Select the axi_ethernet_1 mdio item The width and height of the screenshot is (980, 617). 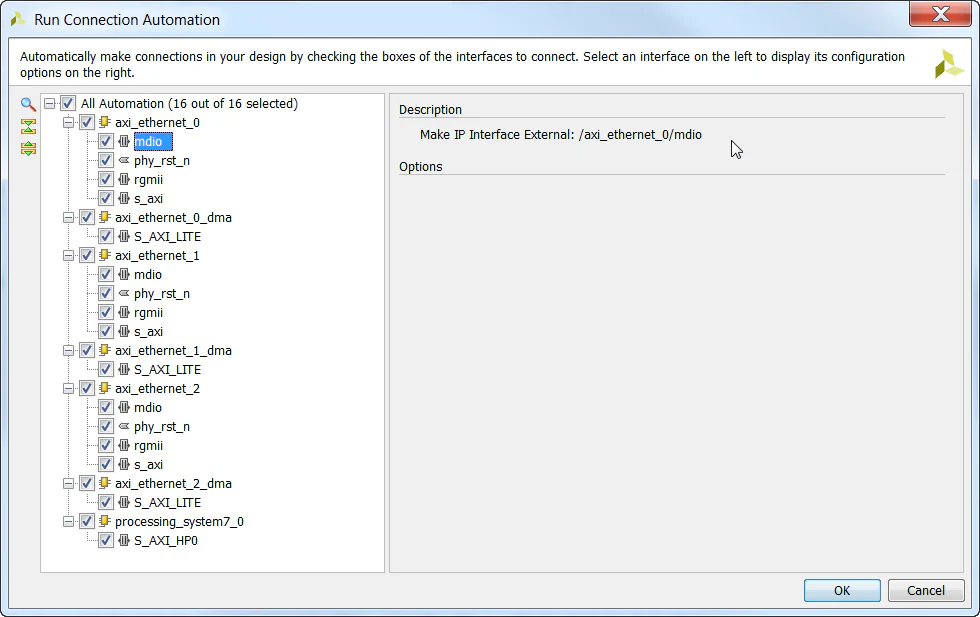[147, 274]
